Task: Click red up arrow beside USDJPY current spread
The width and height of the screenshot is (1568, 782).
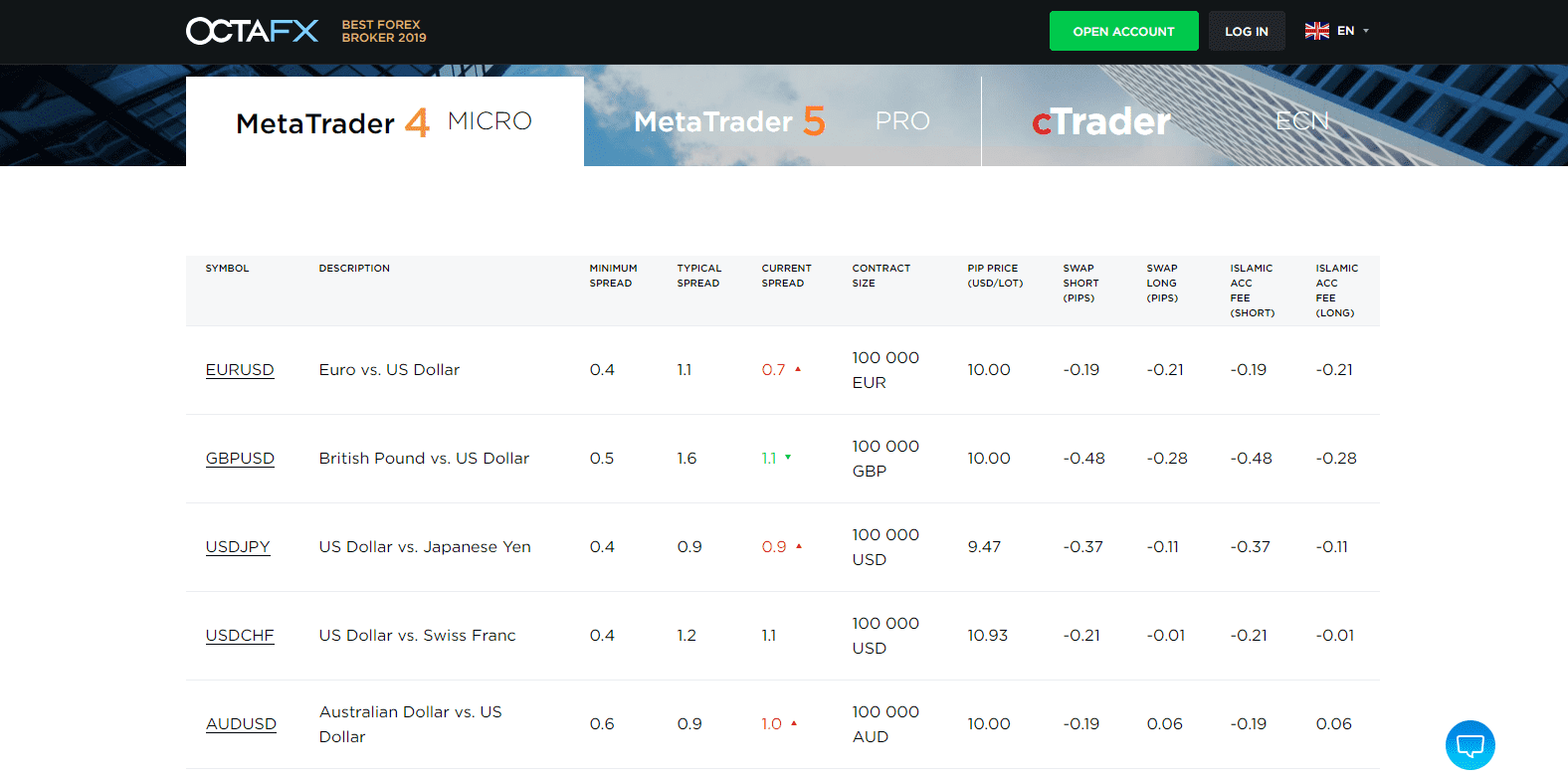Action: (x=799, y=546)
